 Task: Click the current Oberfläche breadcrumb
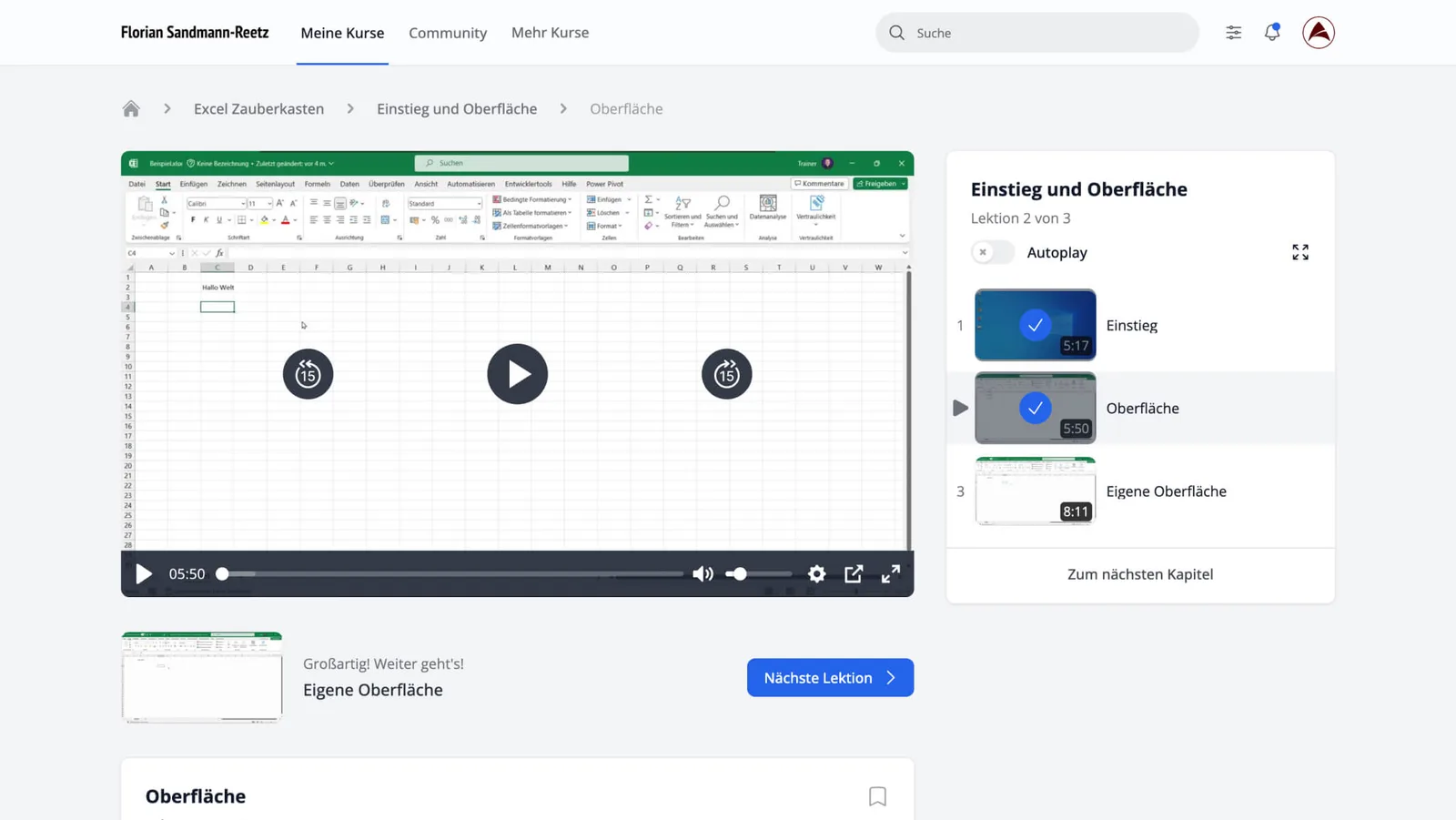pyautogui.click(x=626, y=109)
